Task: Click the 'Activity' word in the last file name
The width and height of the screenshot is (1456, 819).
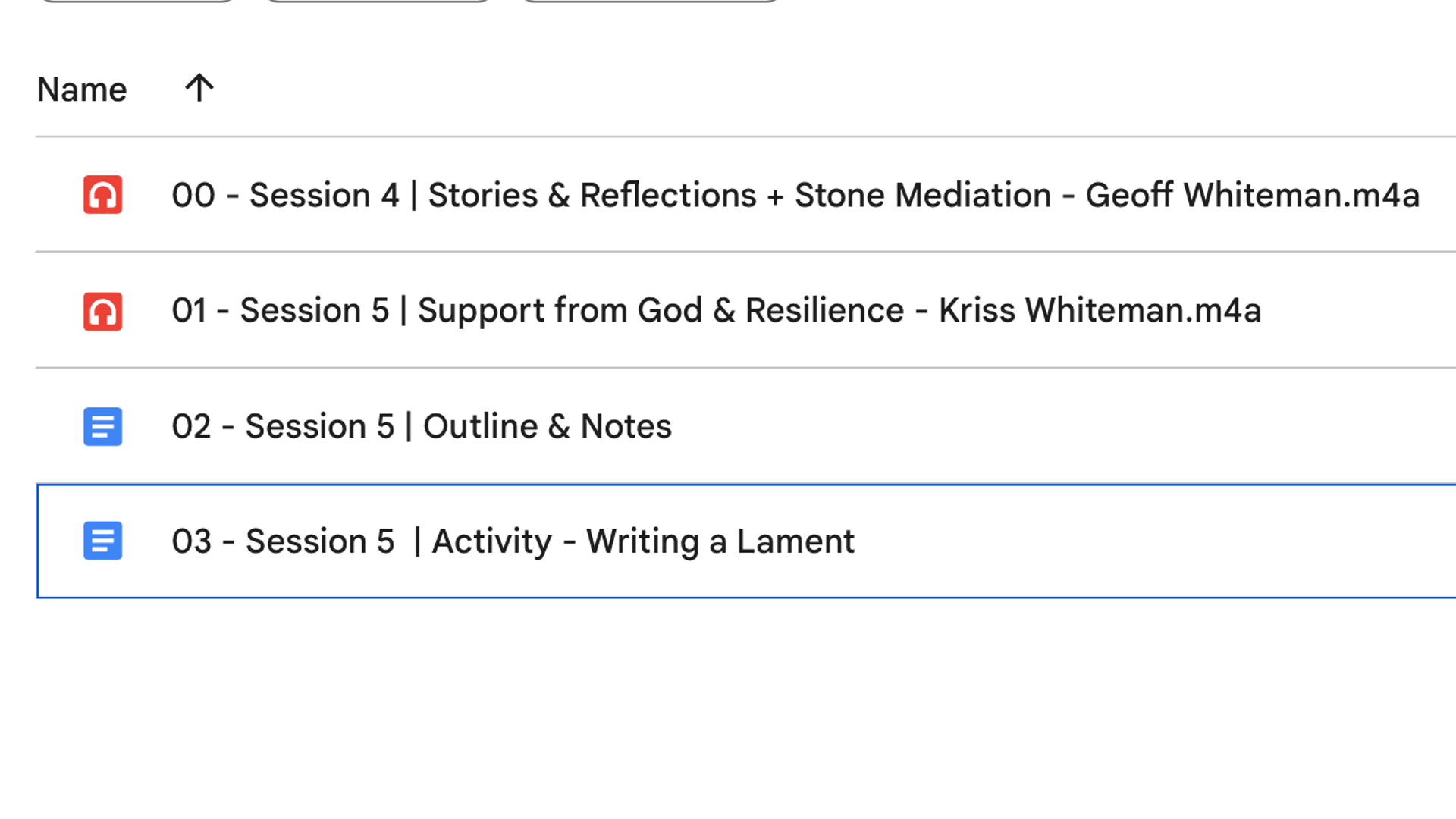Action: click(491, 541)
